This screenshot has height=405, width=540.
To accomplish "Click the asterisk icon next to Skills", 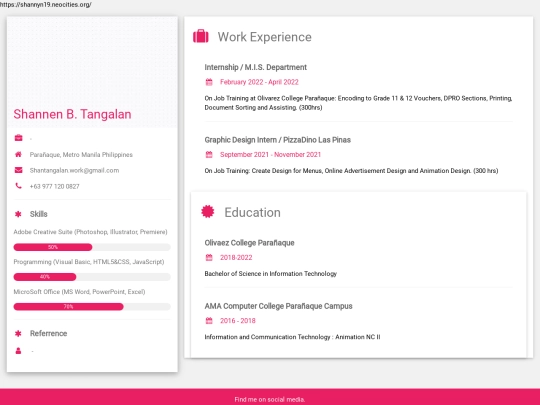I will tap(18, 214).
